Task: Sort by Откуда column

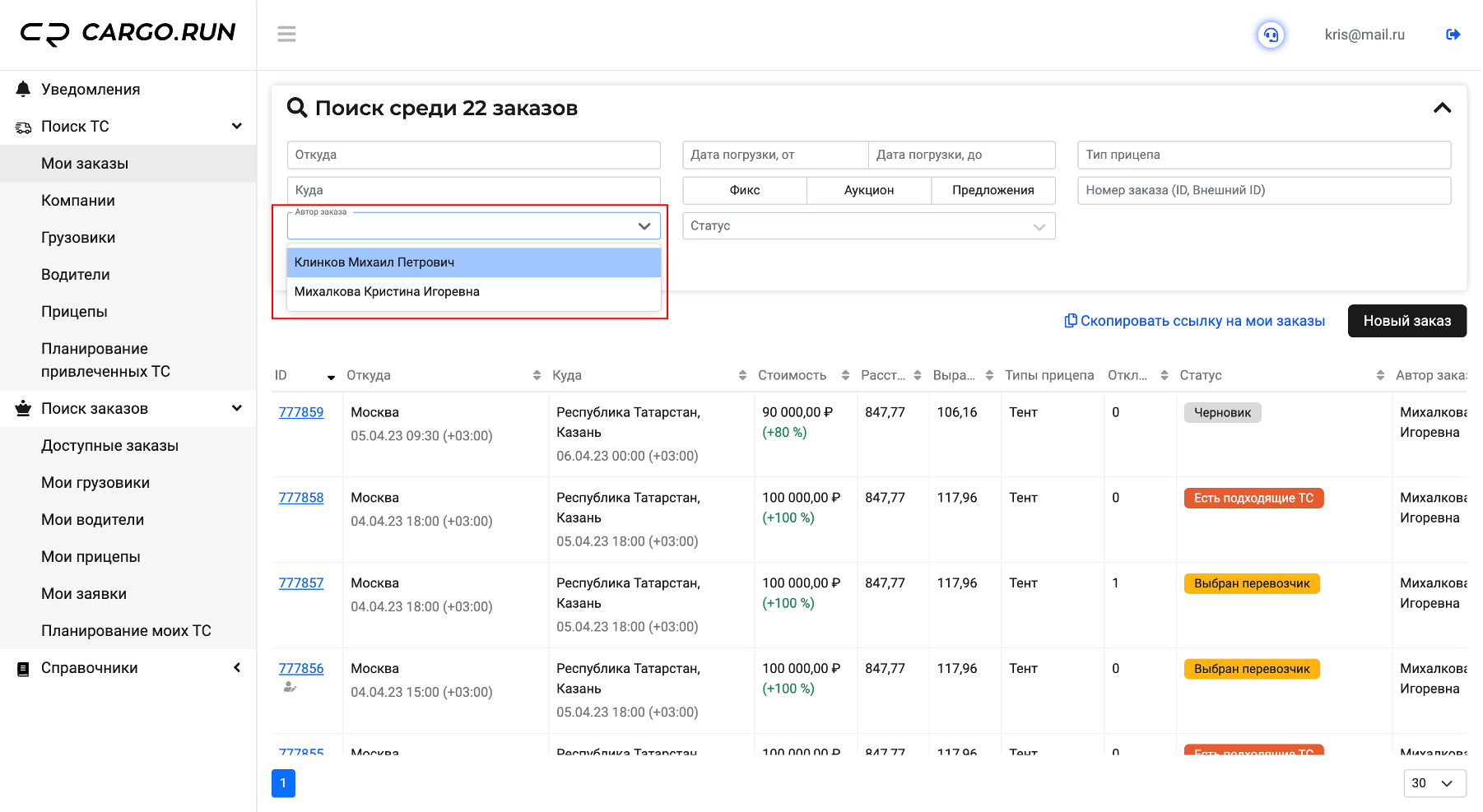Action: (537, 375)
